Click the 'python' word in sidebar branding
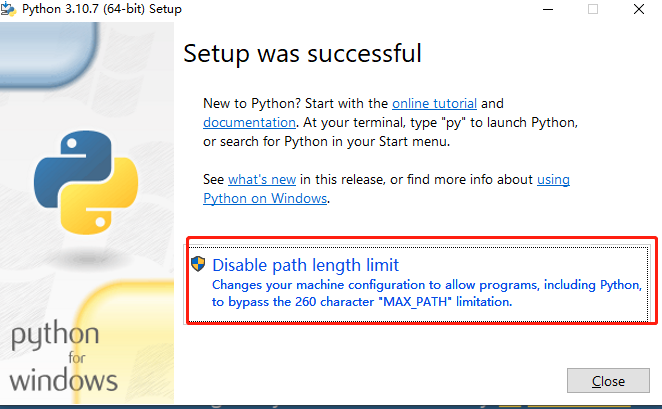662x409 pixels. (x=55, y=335)
